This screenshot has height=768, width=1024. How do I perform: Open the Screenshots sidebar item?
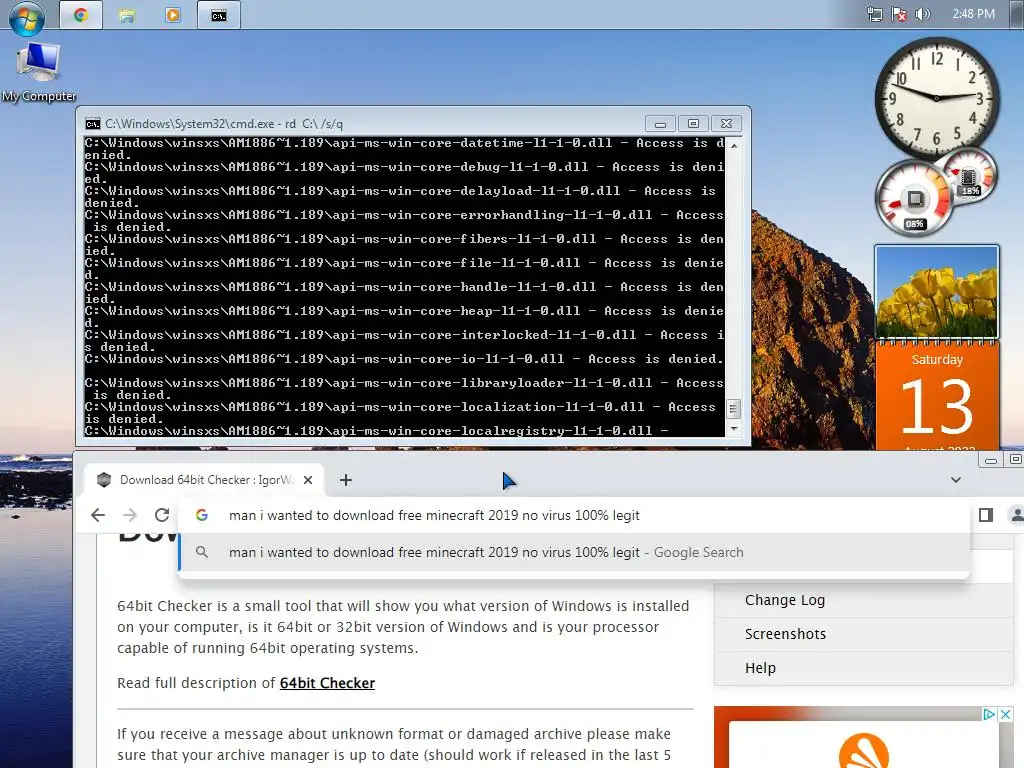(786, 634)
